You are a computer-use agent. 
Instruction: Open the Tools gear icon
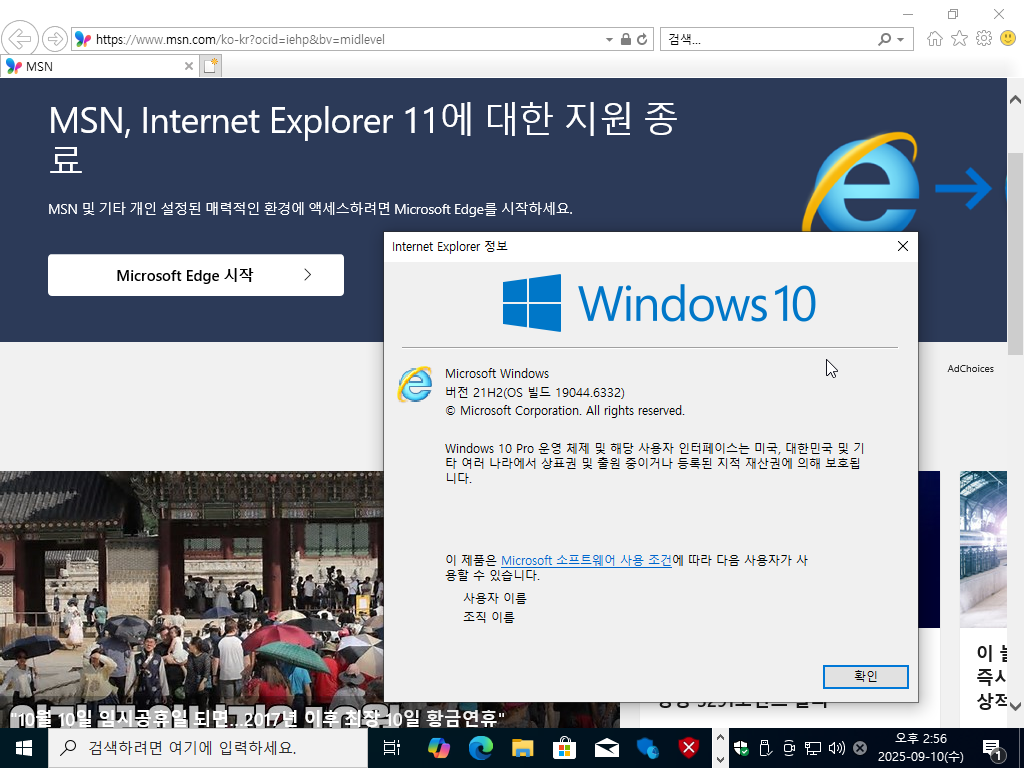pos(984,39)
